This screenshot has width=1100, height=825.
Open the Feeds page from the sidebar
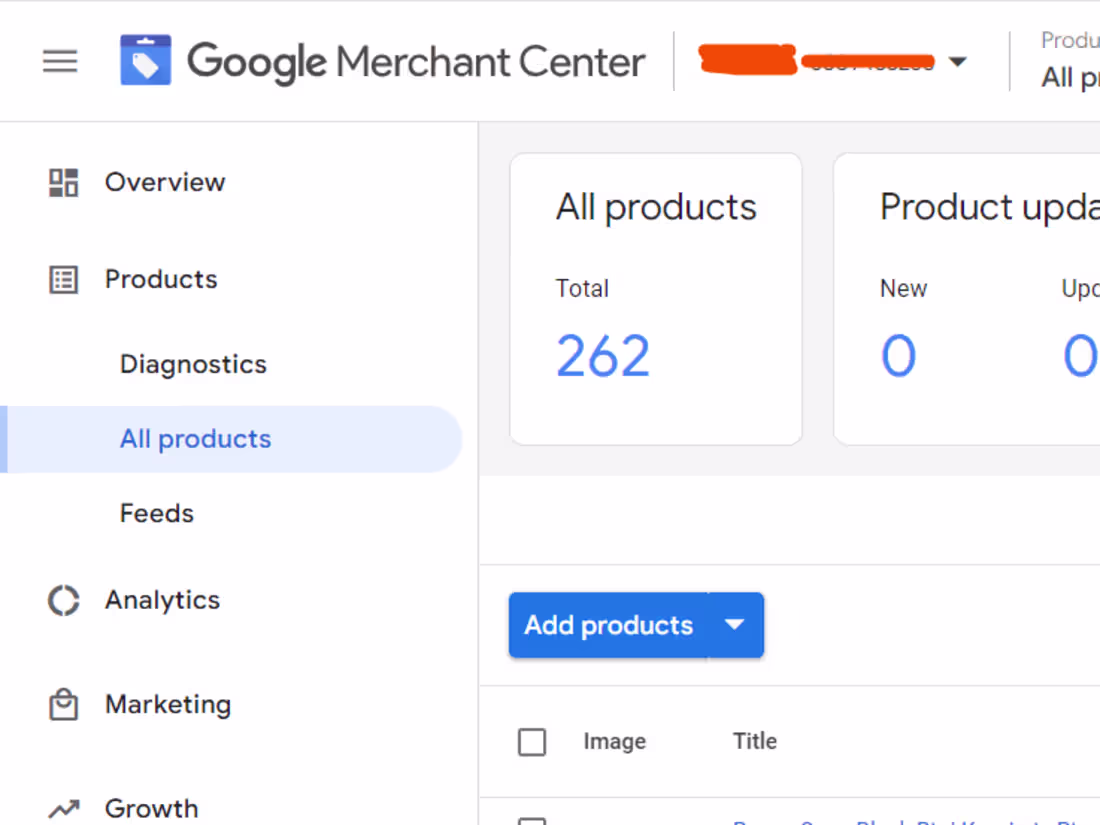coord(156,513)
